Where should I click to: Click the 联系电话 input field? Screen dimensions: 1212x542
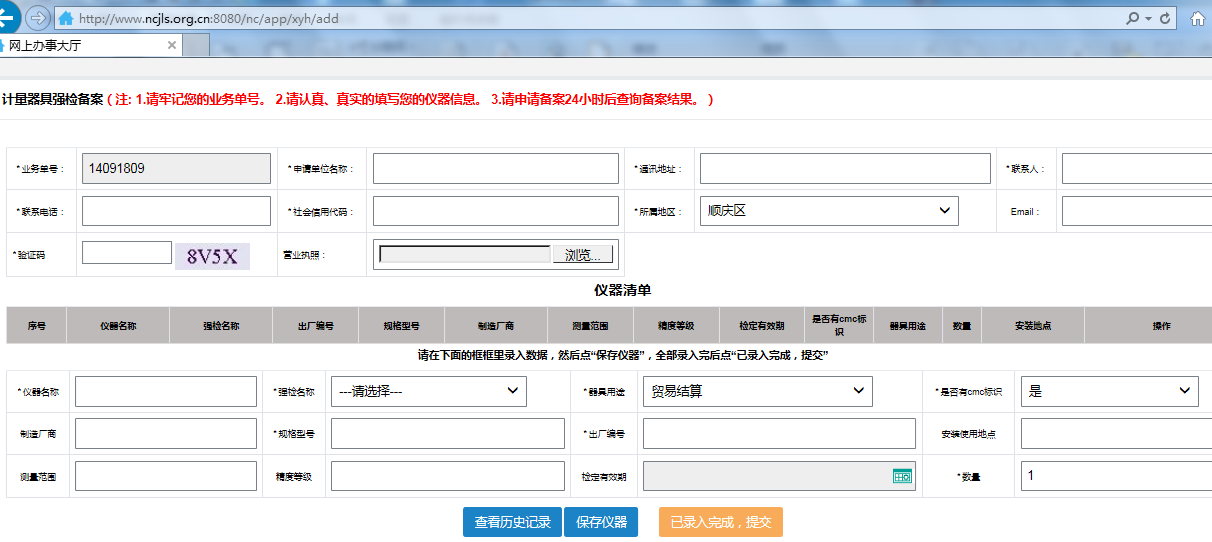(176, 211)
